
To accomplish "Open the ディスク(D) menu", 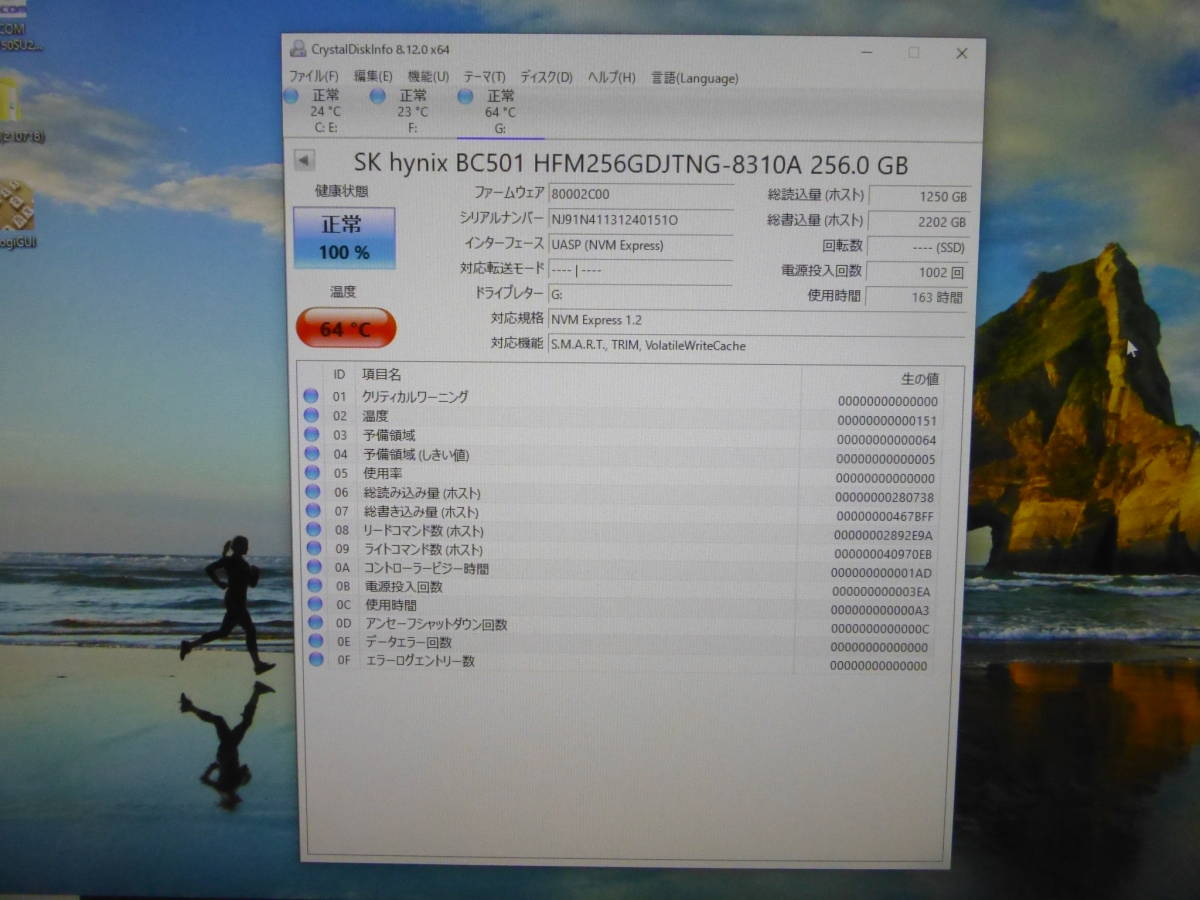I will pyautogui.click(x=546, y=77).
